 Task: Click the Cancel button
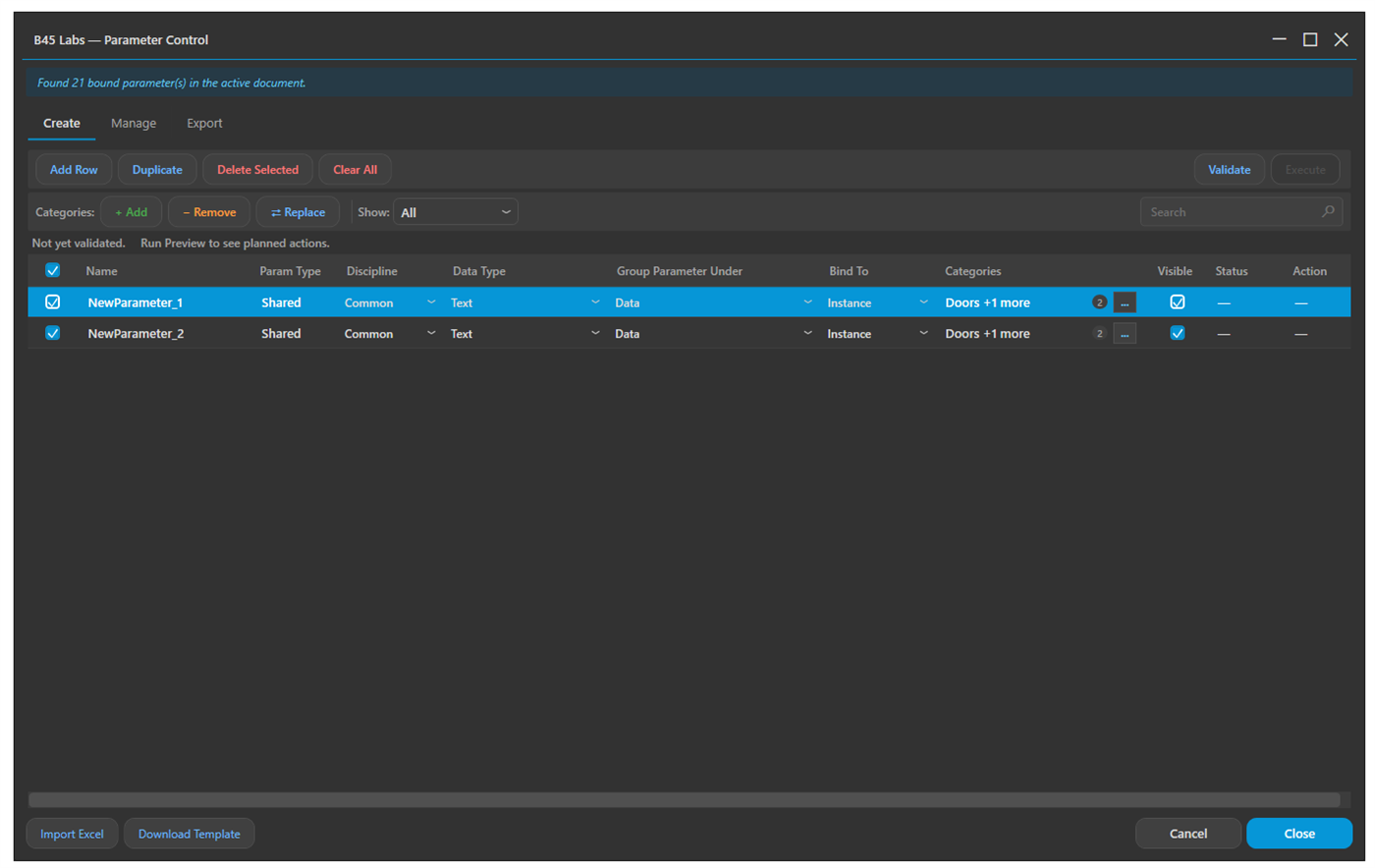[x=1188, y=834]
